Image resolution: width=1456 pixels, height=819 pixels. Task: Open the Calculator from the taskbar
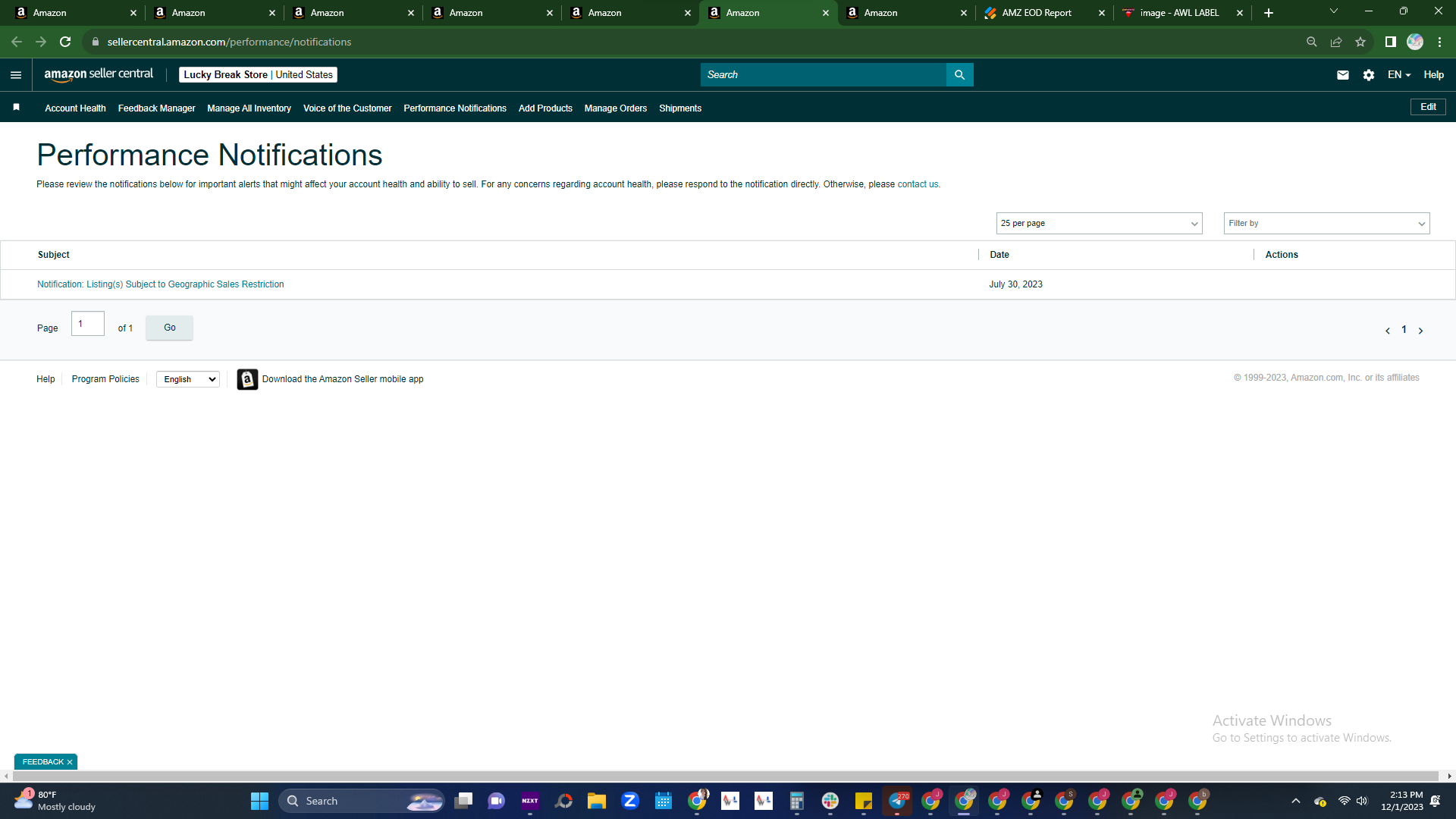(796, 801)
